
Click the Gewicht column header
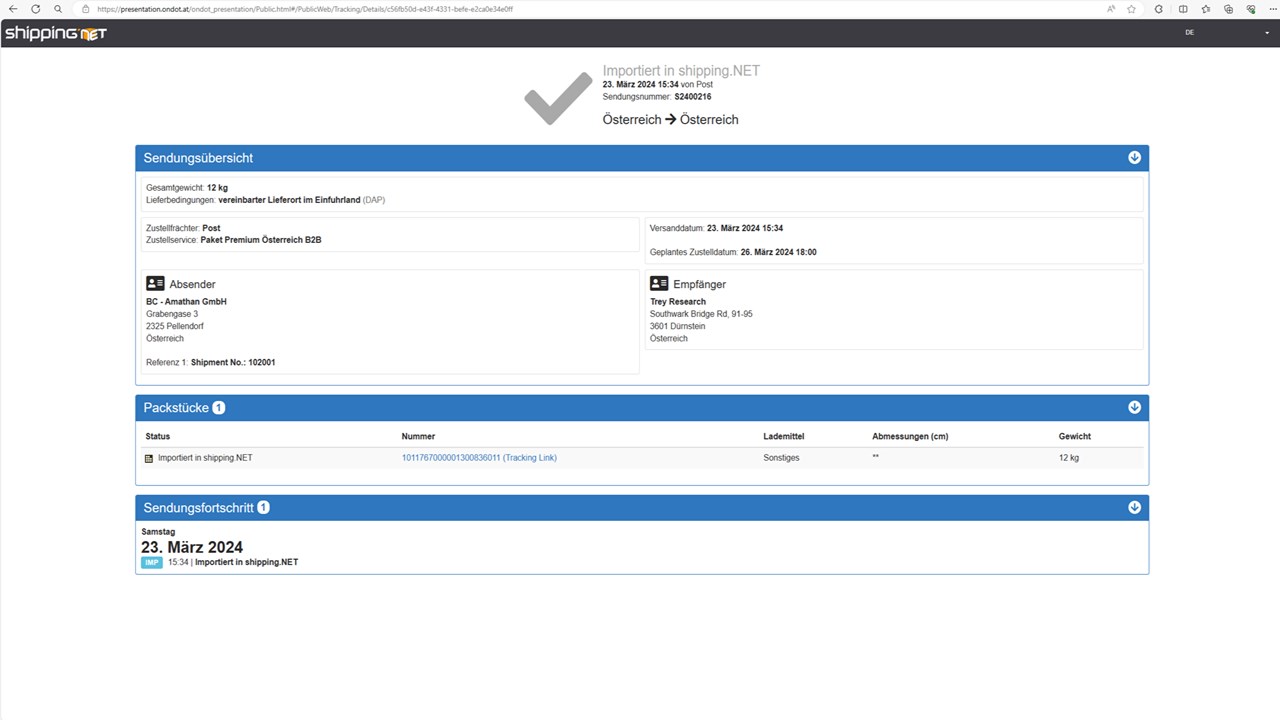(1075, 436)
